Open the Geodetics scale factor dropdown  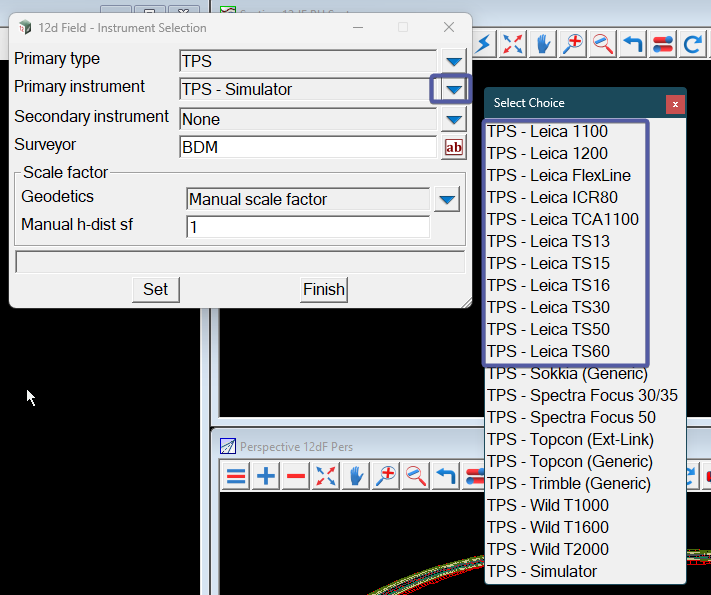coord(447,200)
